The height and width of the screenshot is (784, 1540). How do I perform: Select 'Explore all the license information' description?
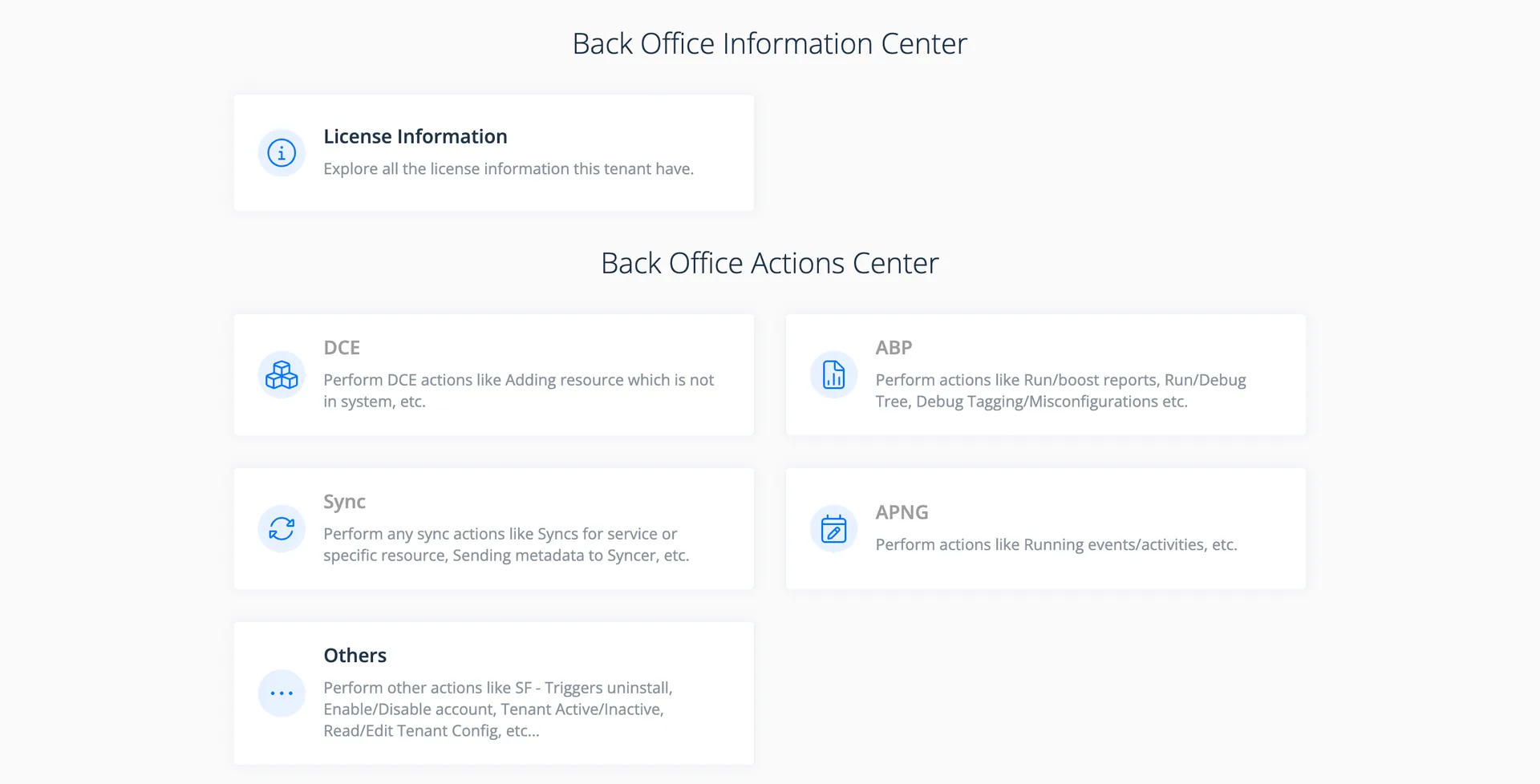(509, 168)
